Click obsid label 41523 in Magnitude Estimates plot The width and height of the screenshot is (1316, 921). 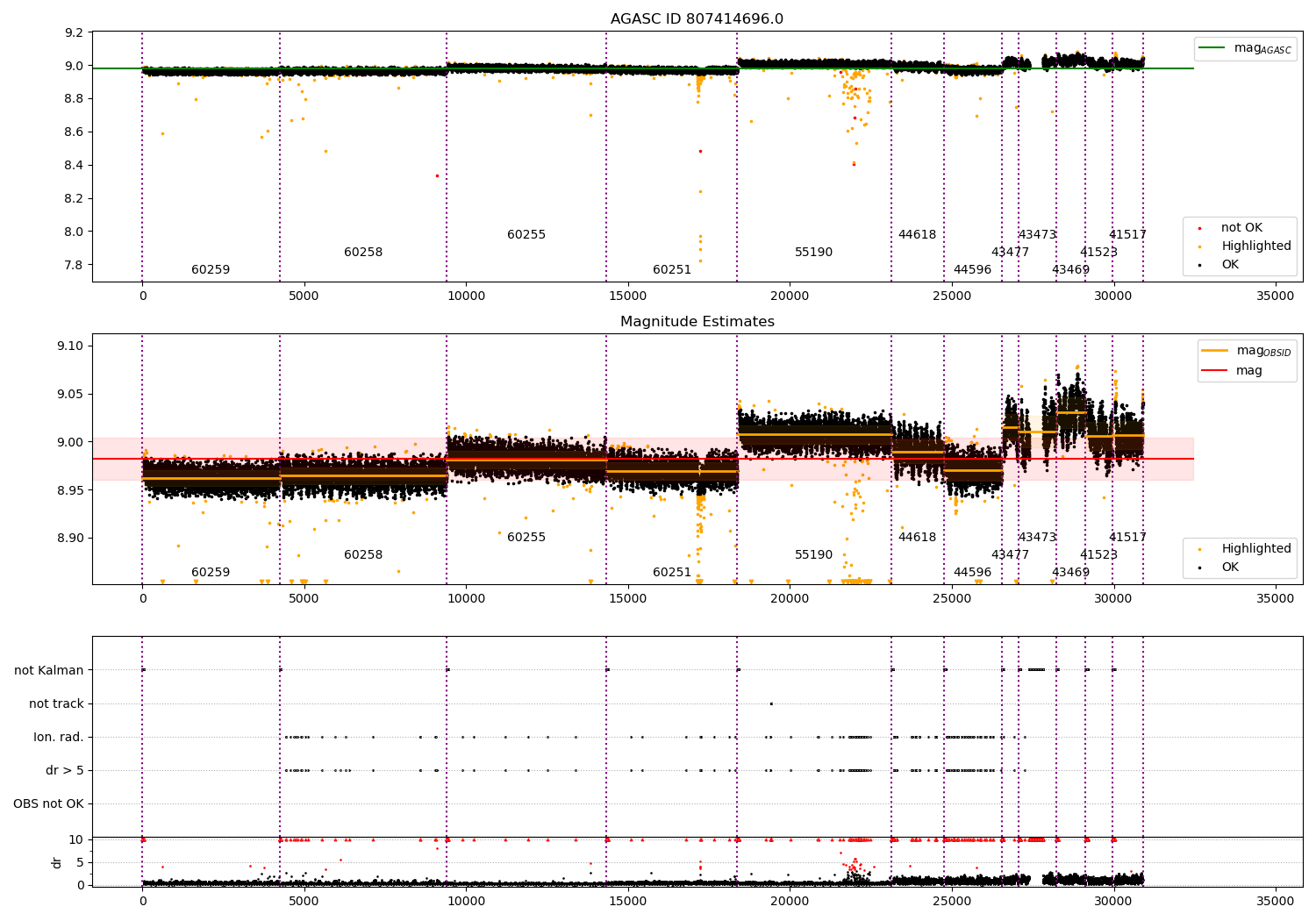1098,555
